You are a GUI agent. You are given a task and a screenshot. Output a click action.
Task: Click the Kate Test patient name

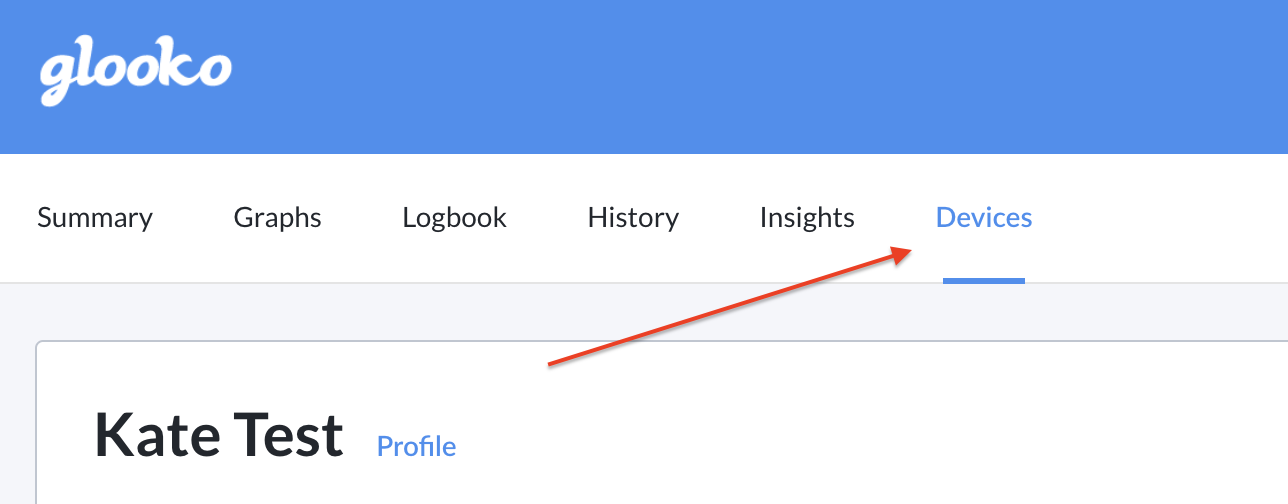coord(219,436)
